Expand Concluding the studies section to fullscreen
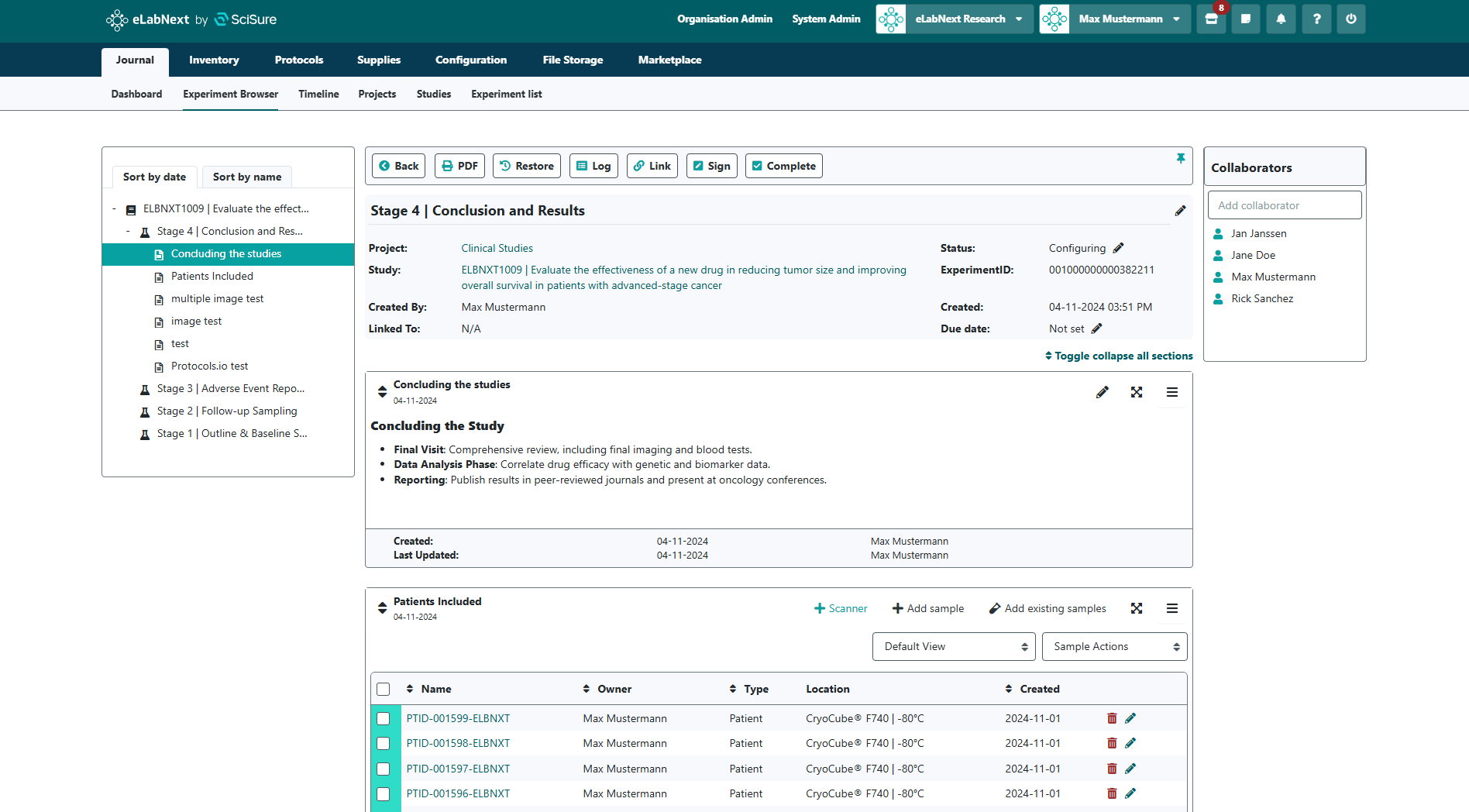1469x812 pixels. coord(1136,392)
